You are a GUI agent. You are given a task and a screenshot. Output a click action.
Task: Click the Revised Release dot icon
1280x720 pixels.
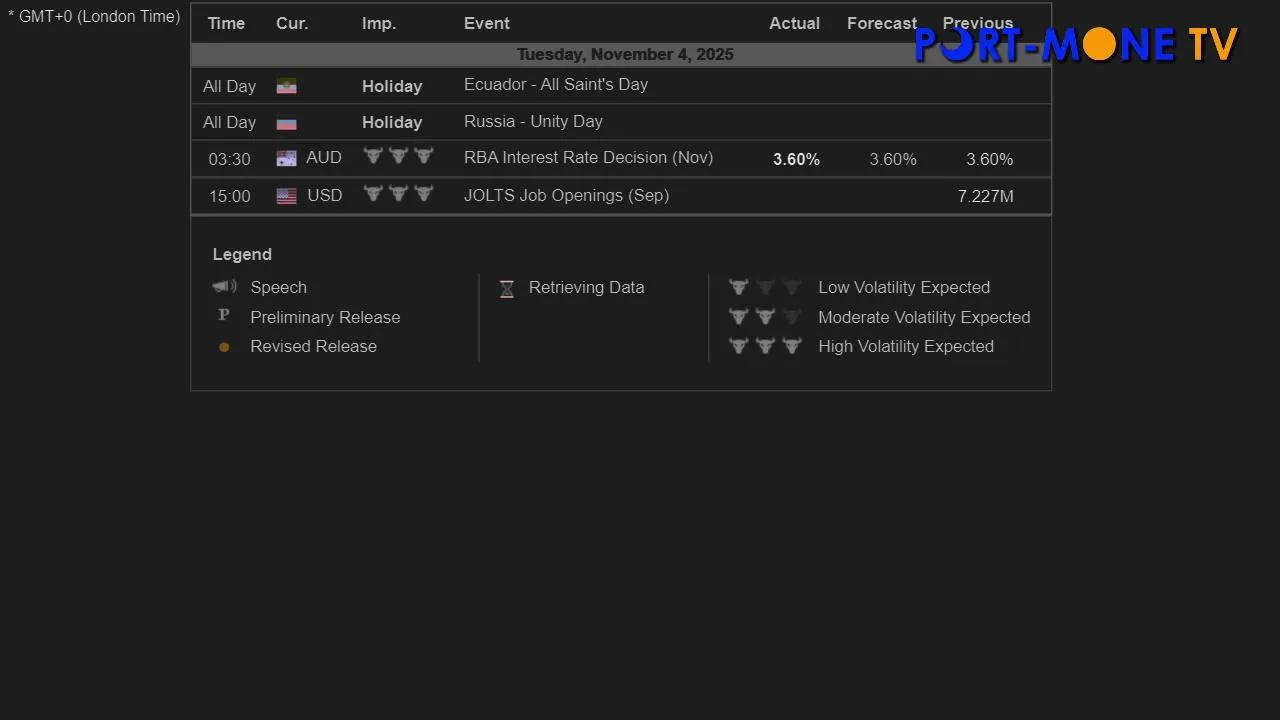coord(224,347)
